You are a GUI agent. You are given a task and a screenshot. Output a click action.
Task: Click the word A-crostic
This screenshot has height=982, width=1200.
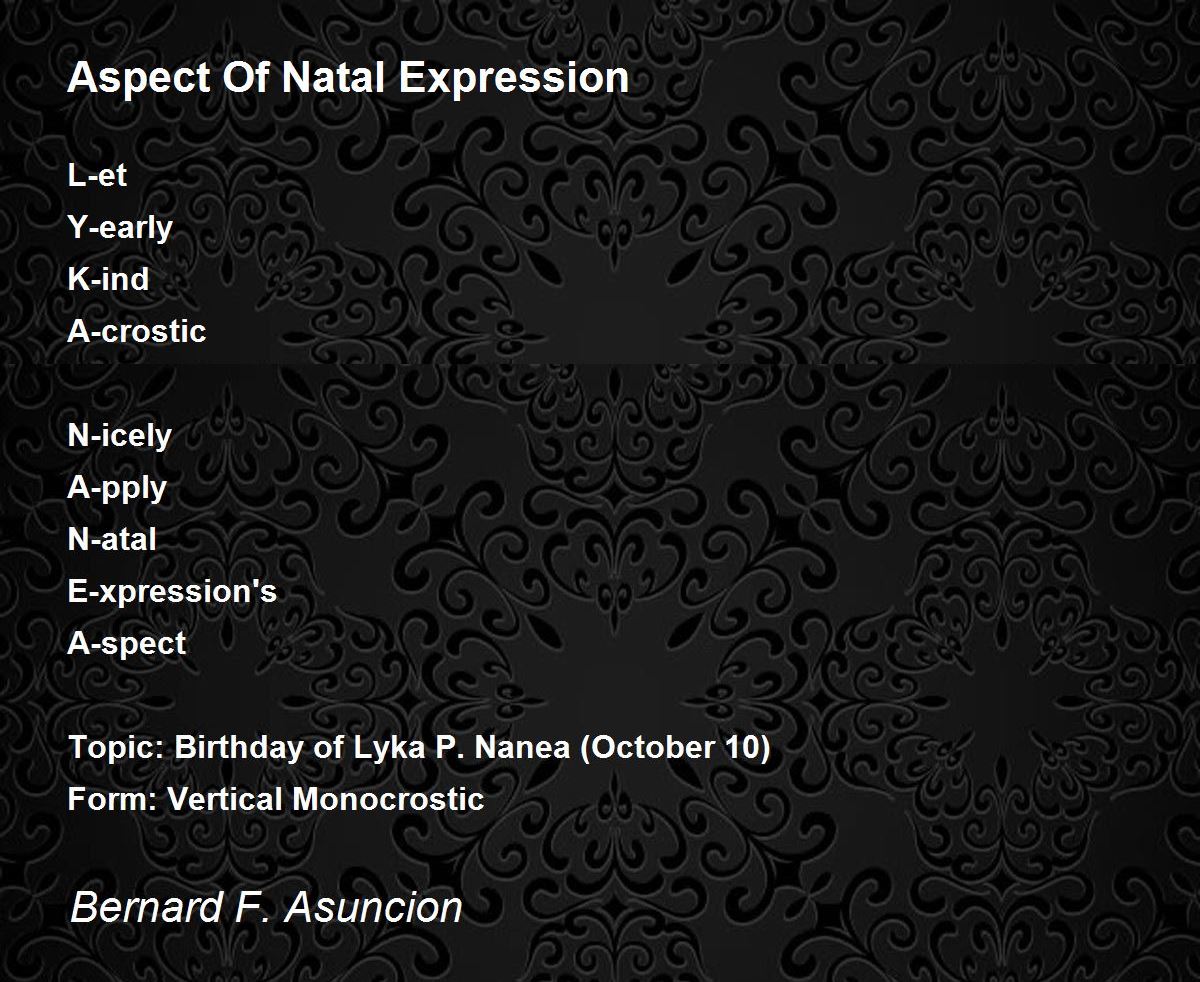(x=137, y=331)
